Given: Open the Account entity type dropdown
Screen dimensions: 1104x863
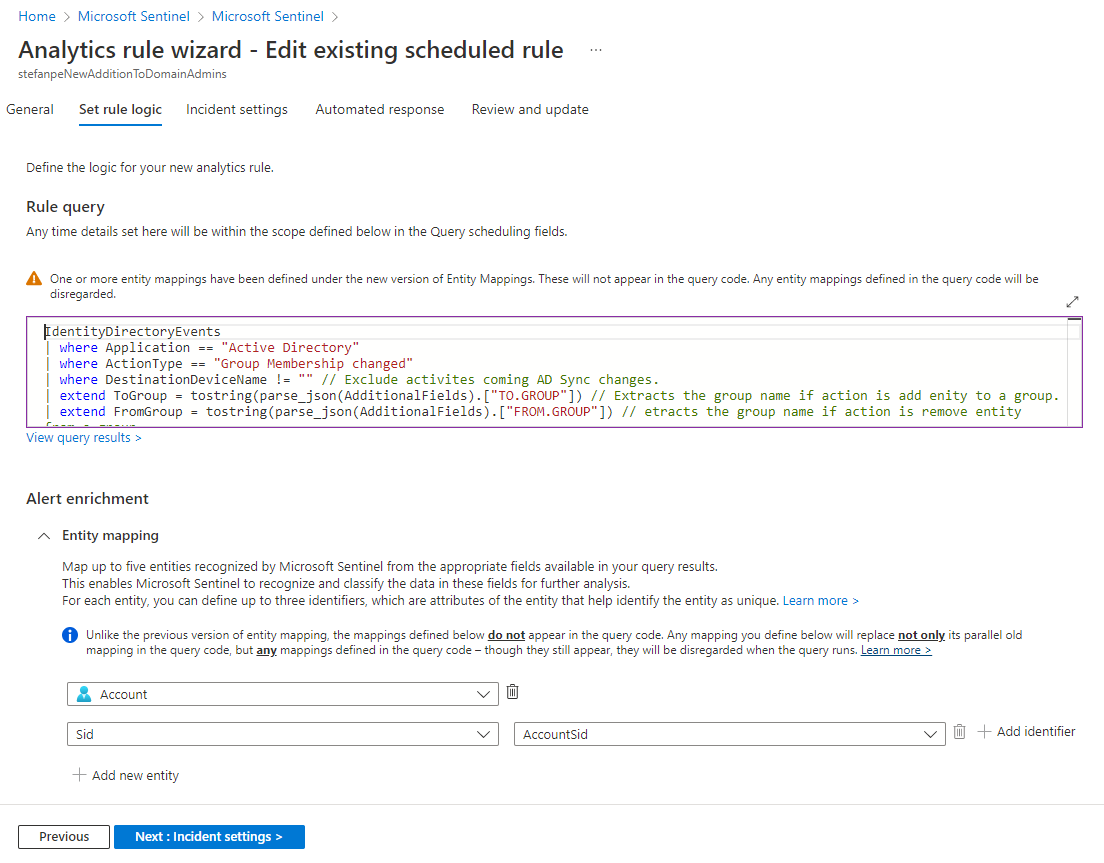Looking at the screenshot, I should tap(282, 694).
